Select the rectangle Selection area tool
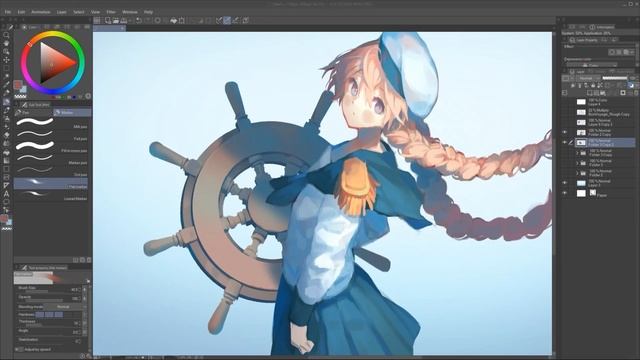The height and width of the screenshot is (360, 640). tap(7, 68)
